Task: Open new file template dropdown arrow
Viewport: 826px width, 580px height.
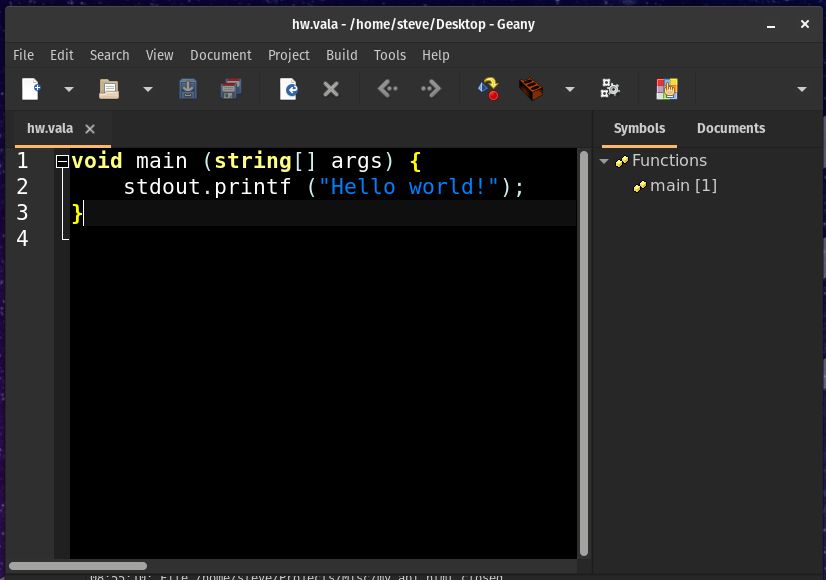Action: tap(68, 90)
